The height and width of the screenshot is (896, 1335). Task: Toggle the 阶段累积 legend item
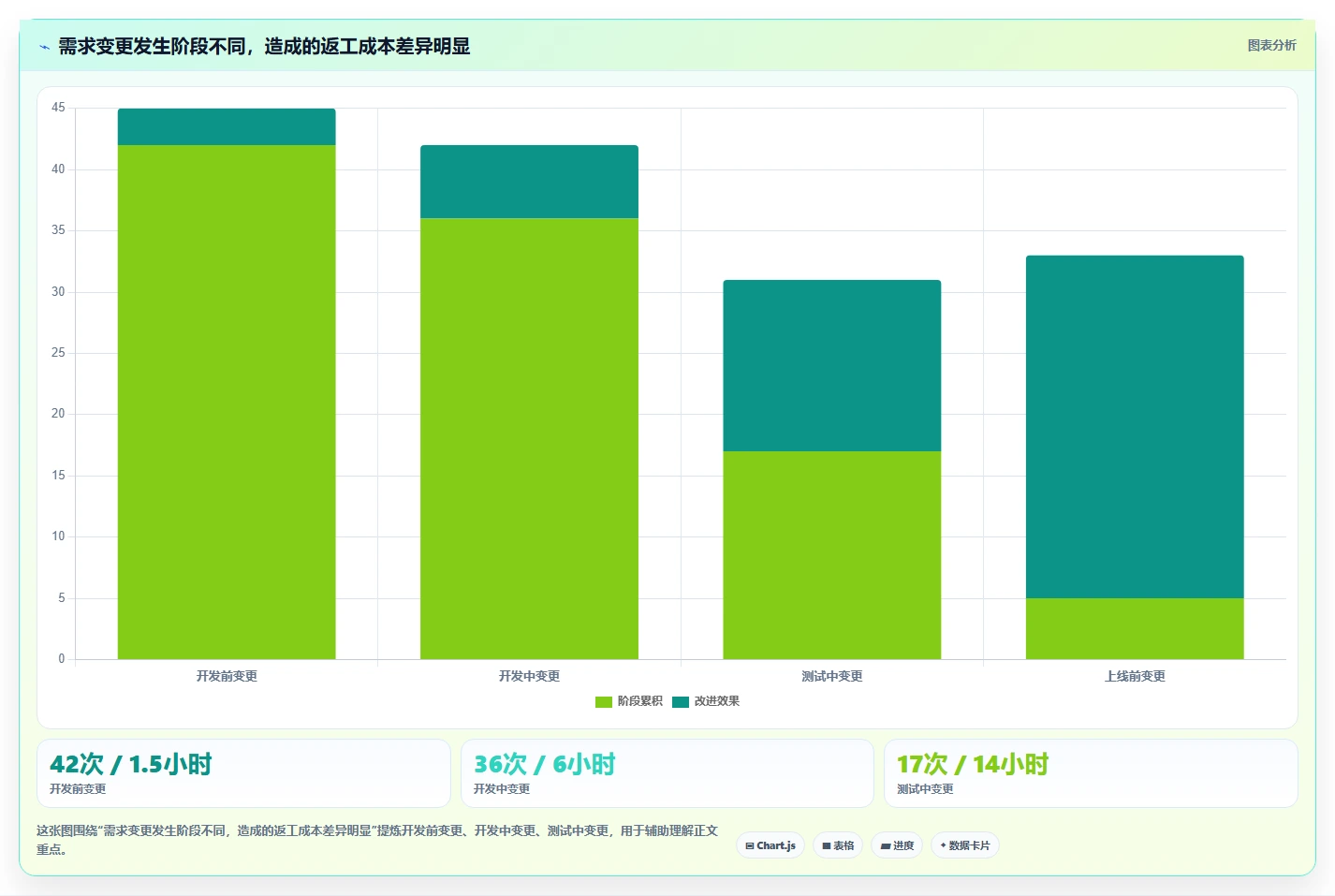tap(629, 701)
